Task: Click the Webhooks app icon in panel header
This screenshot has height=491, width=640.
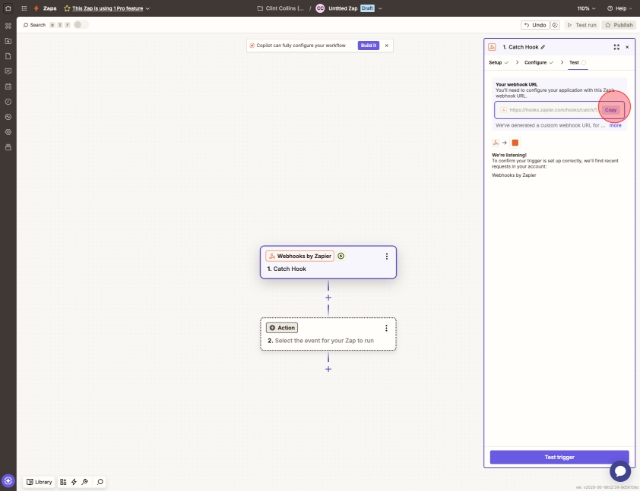Action: click(x=492, y=47)
